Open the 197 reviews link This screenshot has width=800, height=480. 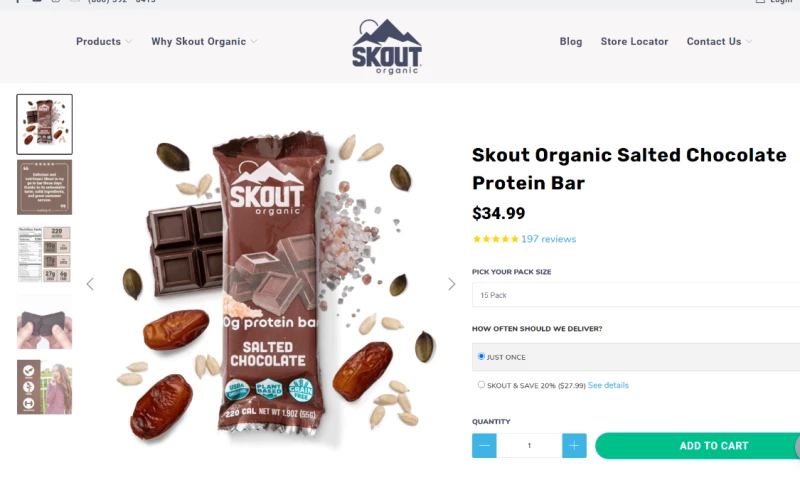pos(548,239)
